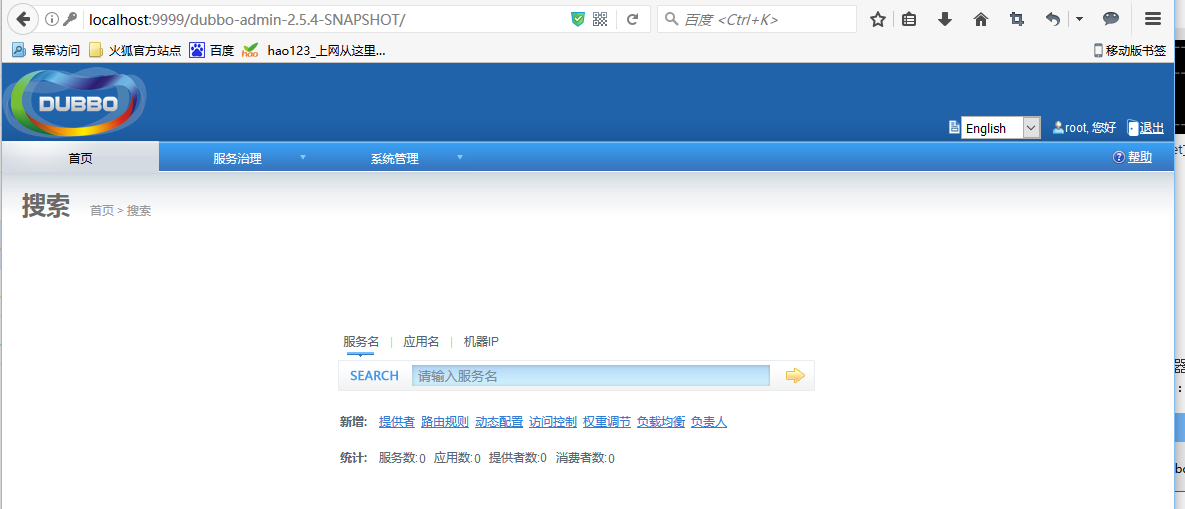Select the 首页 navigation tab

[x=80, y=158]
